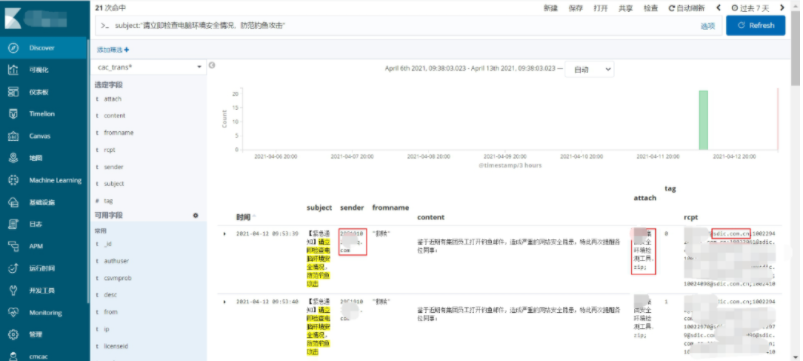The height and width of the screenshot is (361, 803).
Task: Click the attach column header
Action: [x=645, y=198]
